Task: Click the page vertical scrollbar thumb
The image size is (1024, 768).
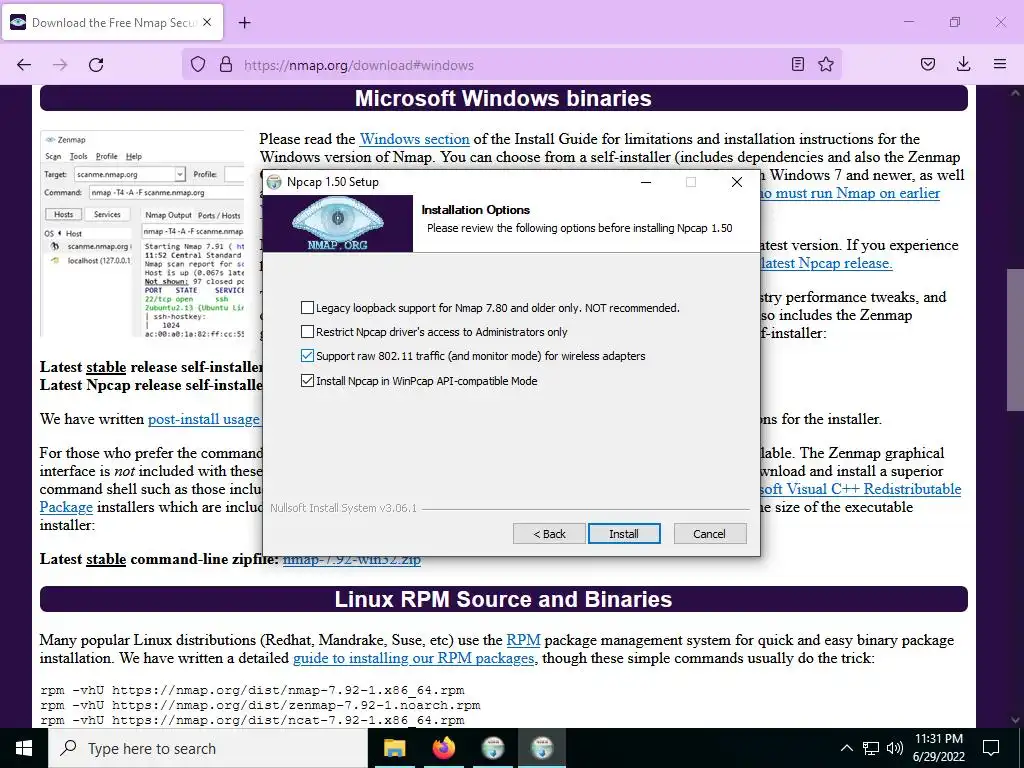Action: (x=1015, y=340)
